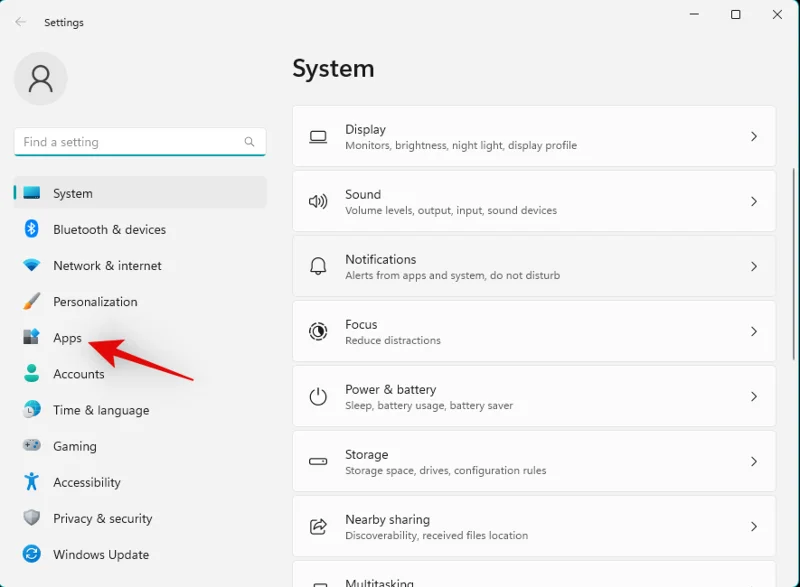Select the Notifications bell icon
The height and width of the screenshot is (587, 800).
(320, 266)
